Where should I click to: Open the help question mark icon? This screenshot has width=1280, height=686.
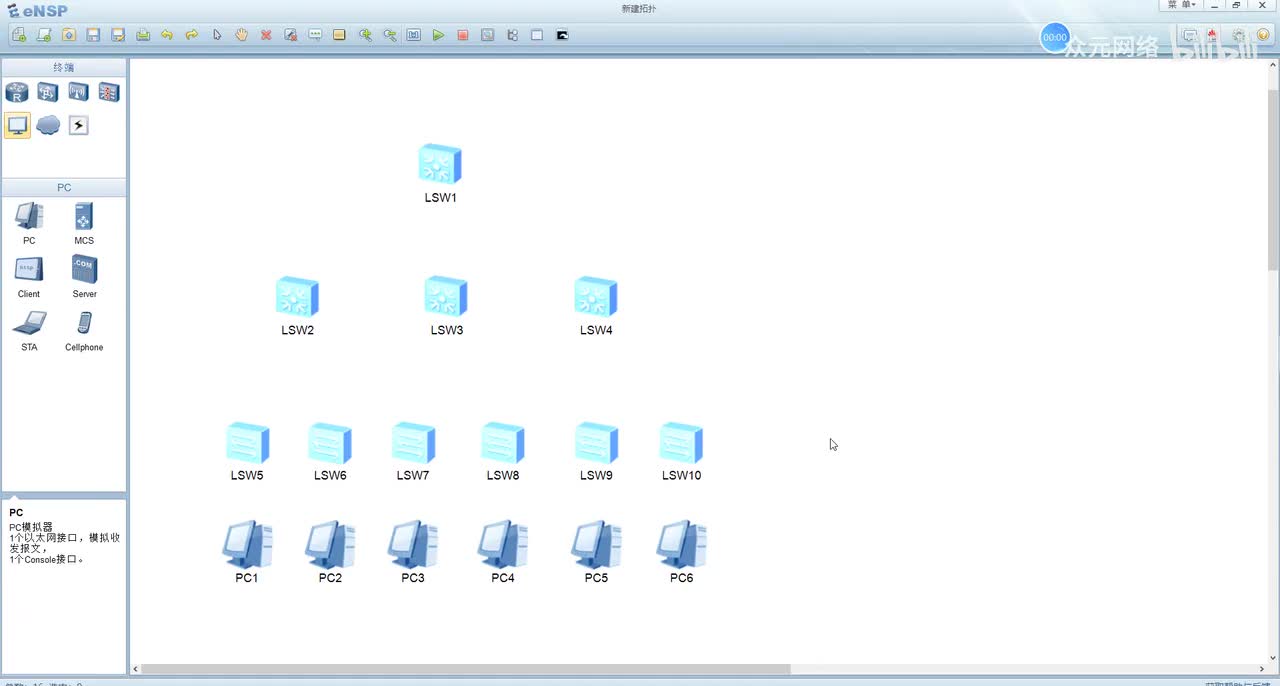(x=1263, y=35)
